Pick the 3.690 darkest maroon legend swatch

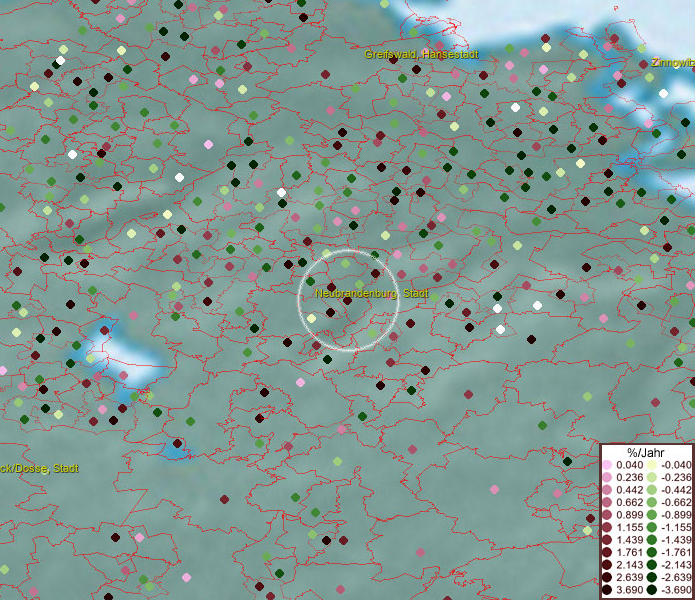607,591
